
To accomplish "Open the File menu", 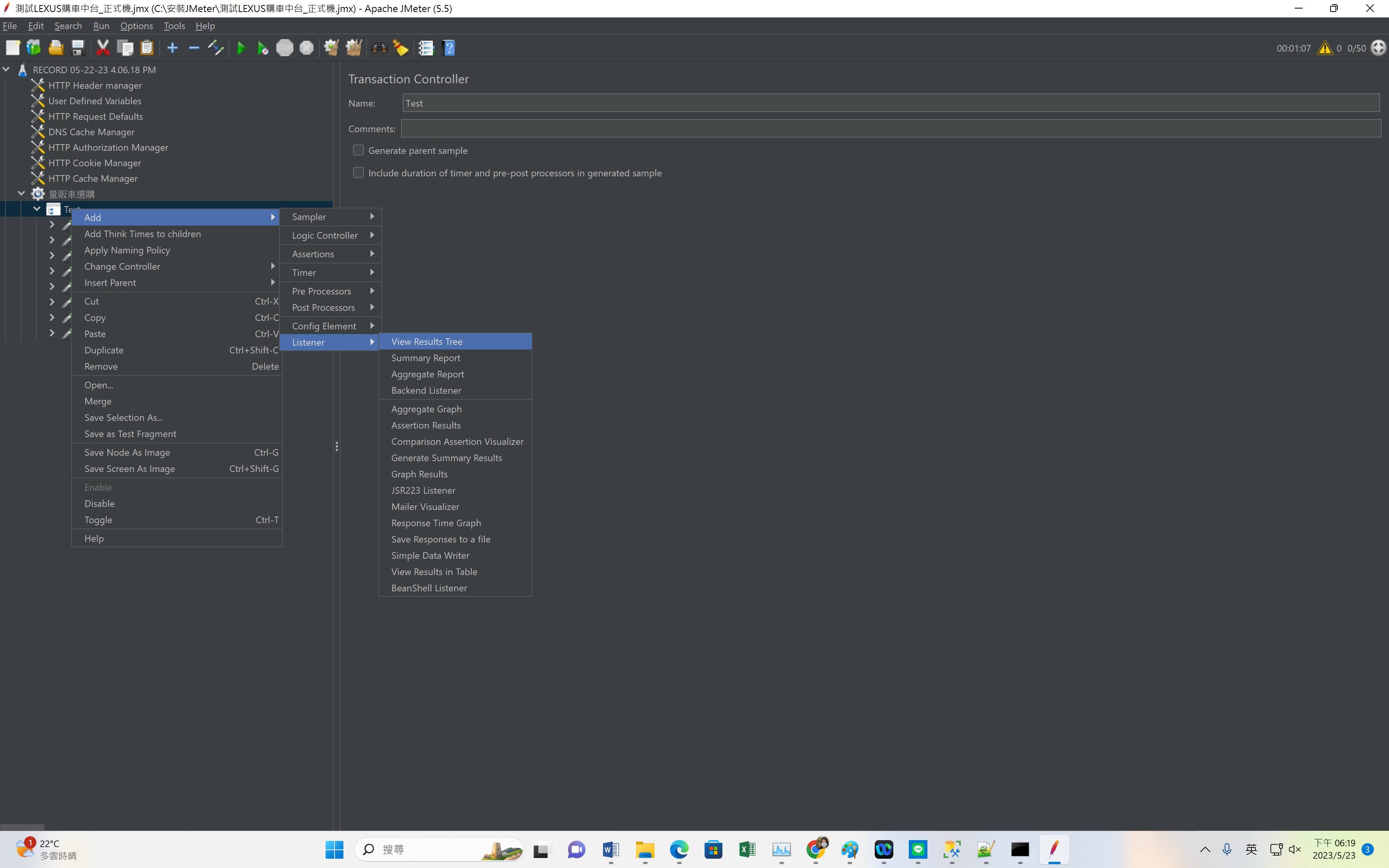I will (10, 26).
